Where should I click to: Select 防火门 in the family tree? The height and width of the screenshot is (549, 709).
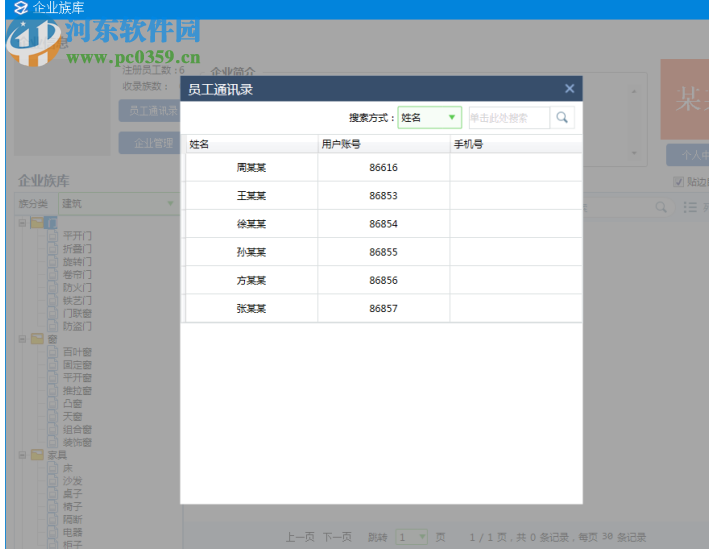(77, 287)
